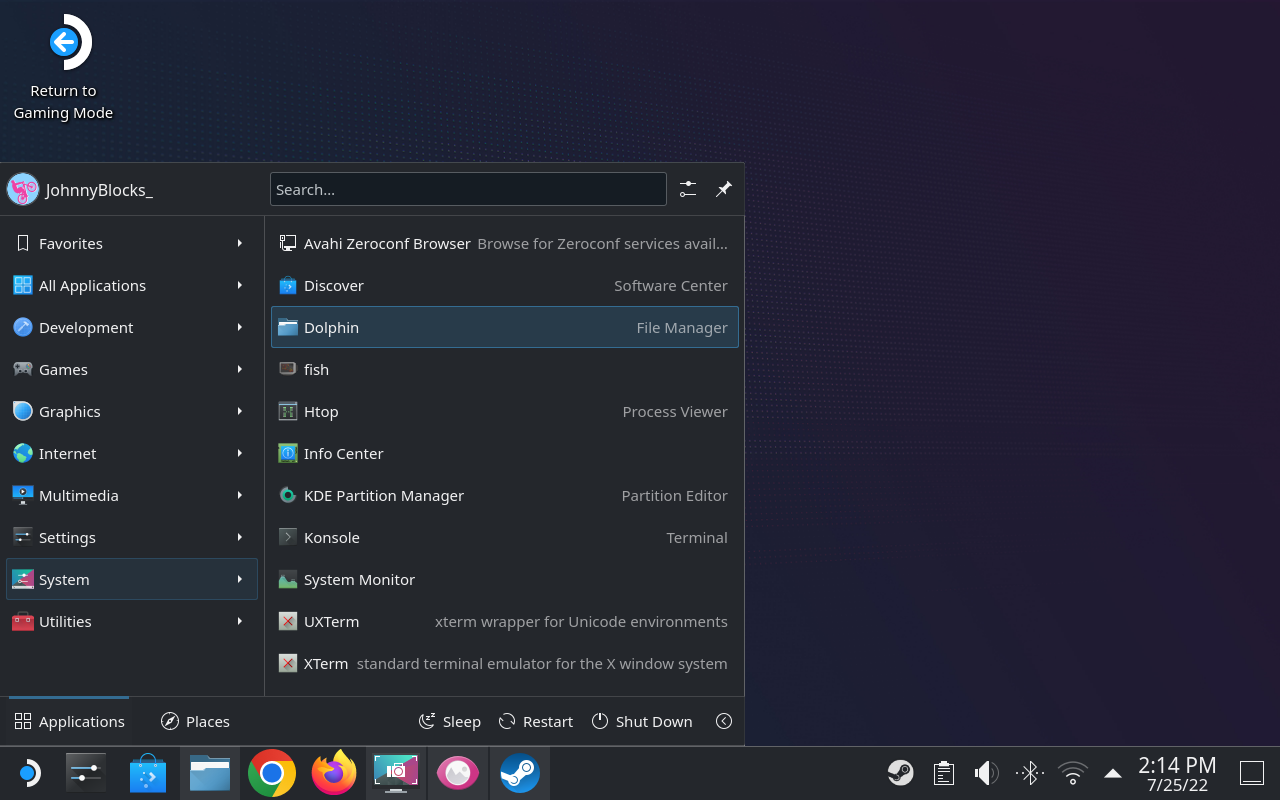This screenshot has height=800, width=1280.
Task: Open Dolphin file manager from taskbar
Action: tap(210, 773)
